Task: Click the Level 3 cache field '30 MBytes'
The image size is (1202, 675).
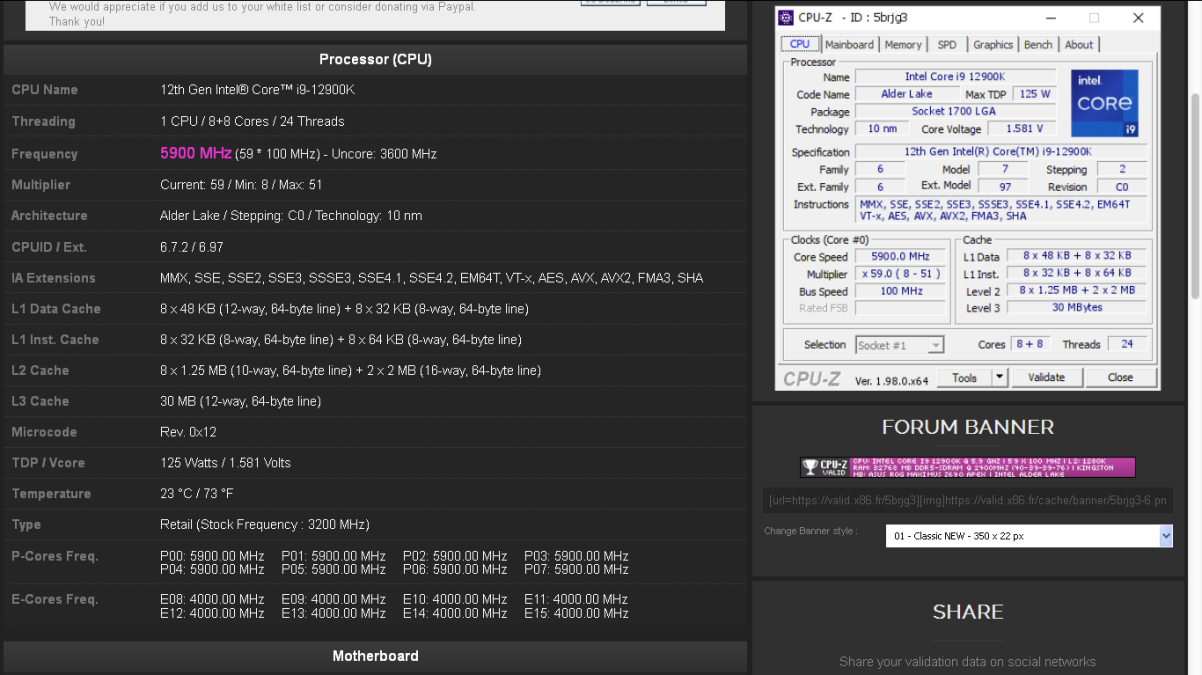Action: (x=1077, y=308)
